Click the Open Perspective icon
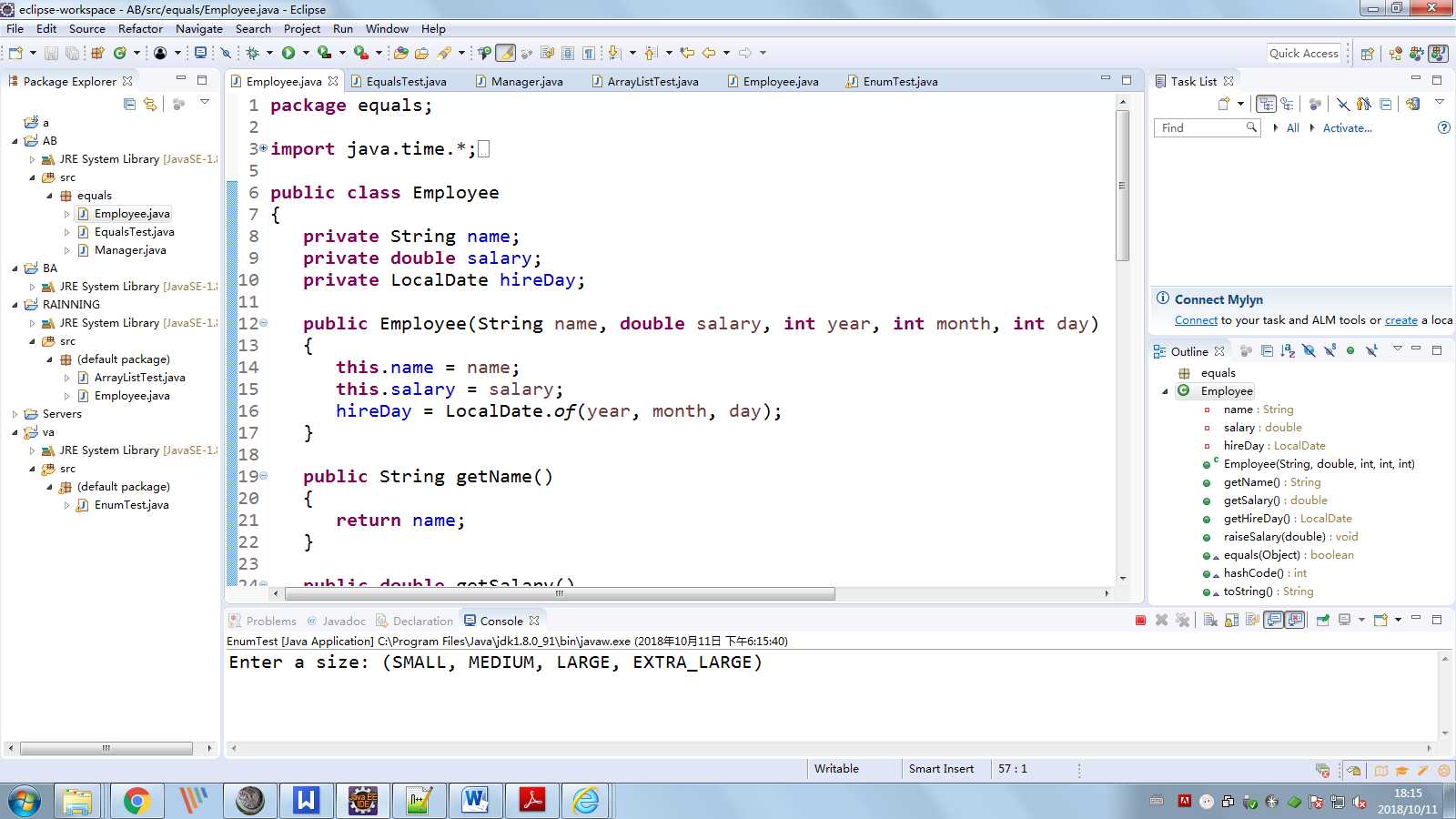This screenshot has height=819, width=1456. pyautogui.click(x=1367, y=54)
